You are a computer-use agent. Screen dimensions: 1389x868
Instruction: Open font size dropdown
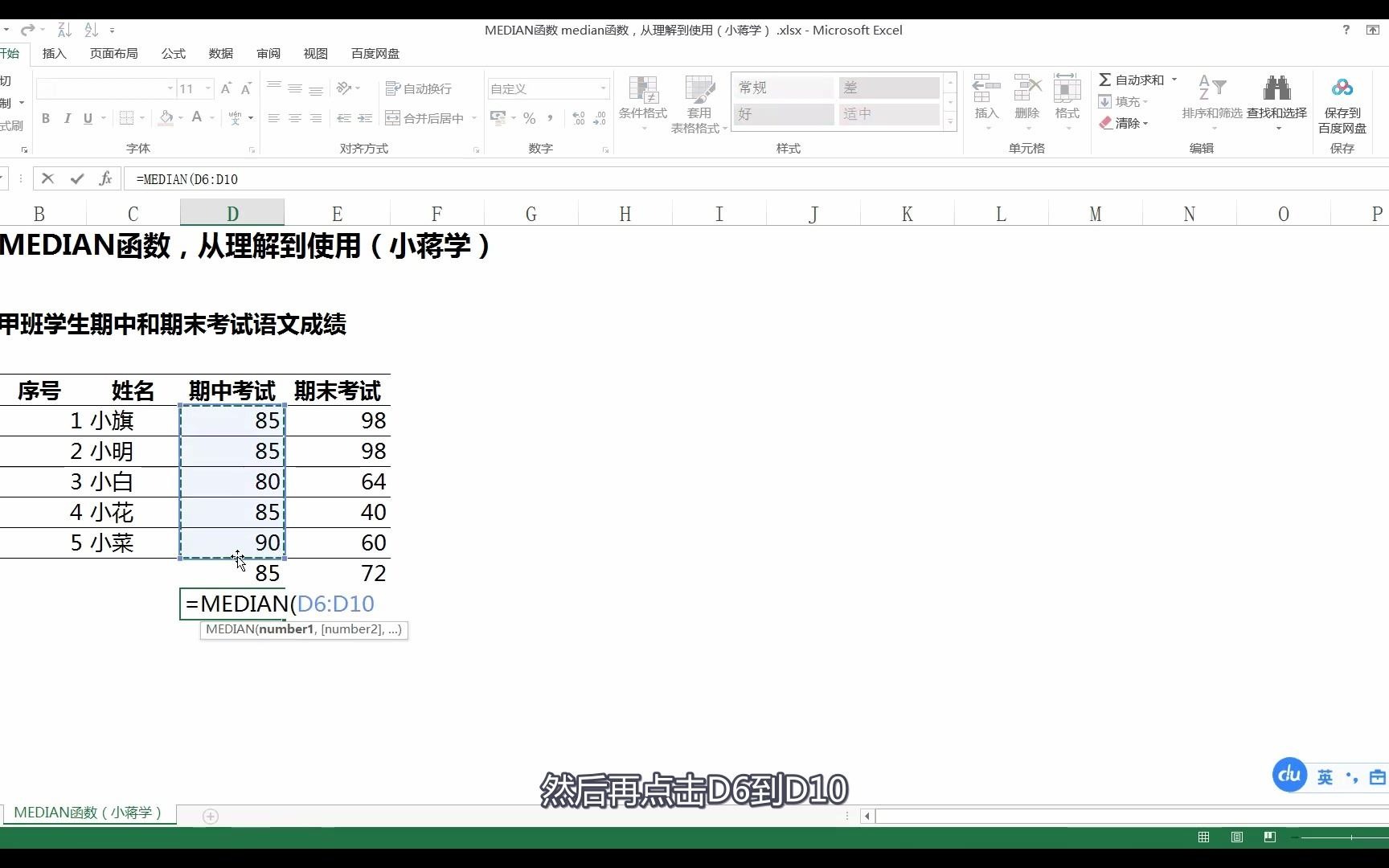208,88
